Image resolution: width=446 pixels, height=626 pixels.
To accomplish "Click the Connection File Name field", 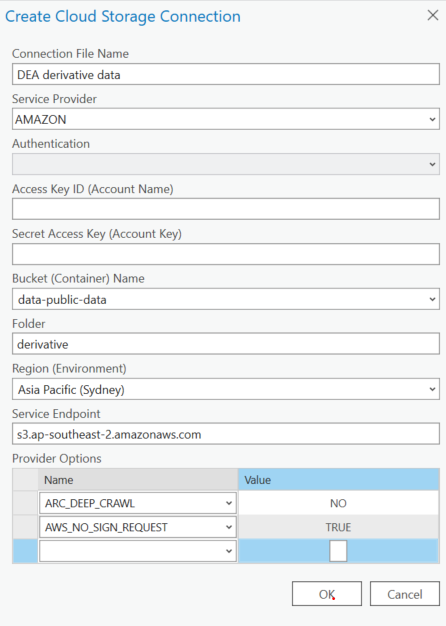I will 226,75.
